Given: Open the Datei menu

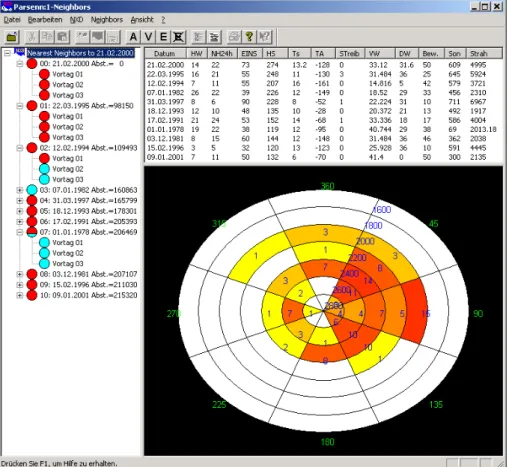Looking at the screenshot, I should [12, 20].
